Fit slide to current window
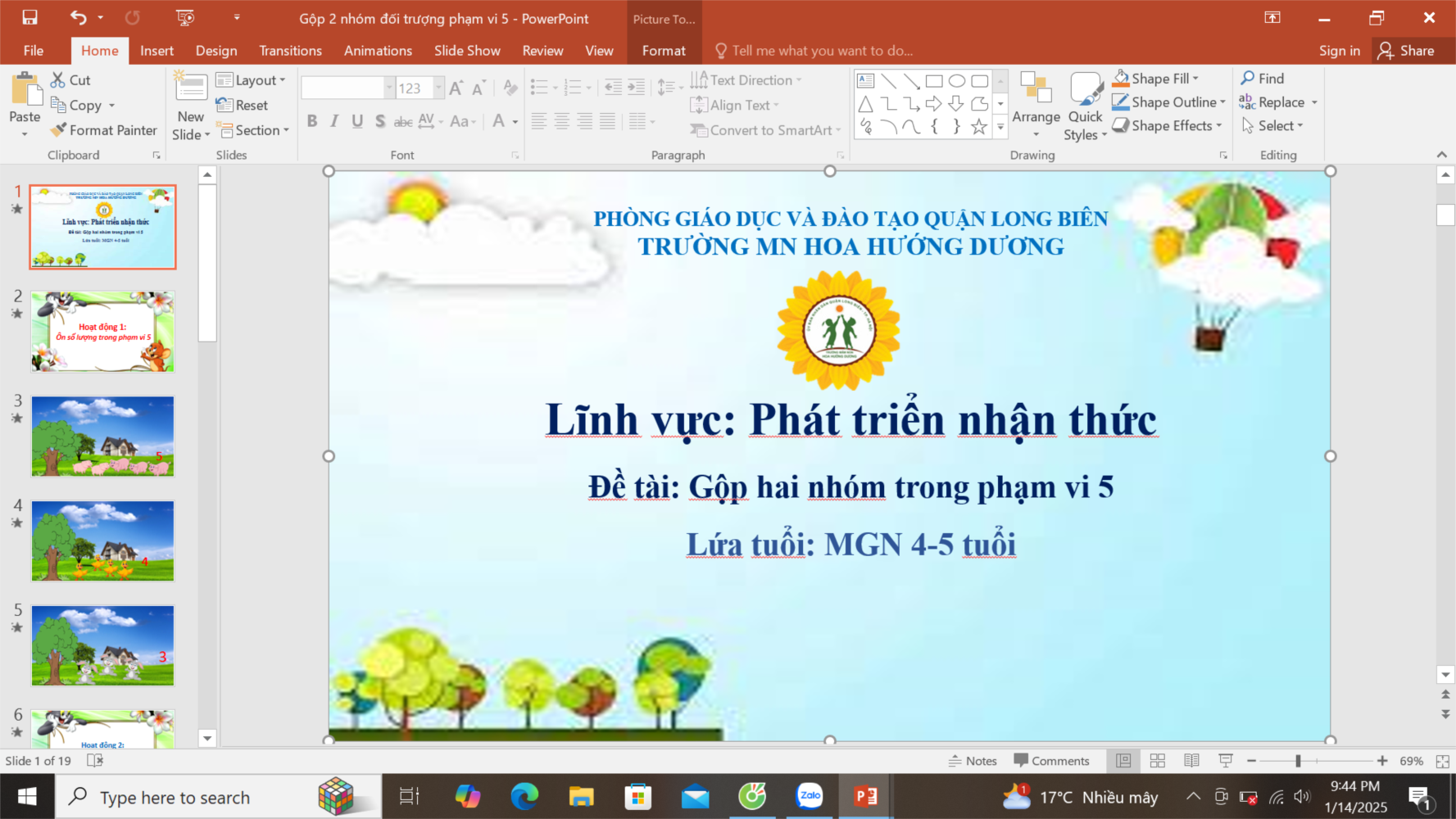The width and height of the screenshot is (1456, 819). click(1443, 761)
